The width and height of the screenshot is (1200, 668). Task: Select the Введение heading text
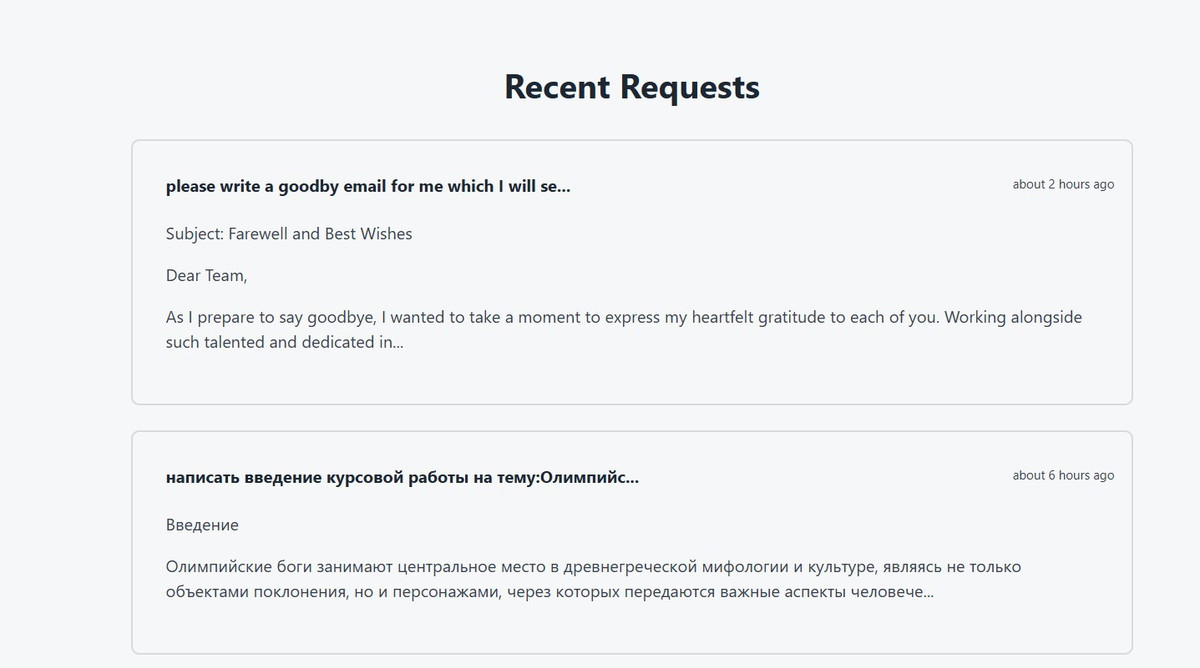click(x=202, y=525)
